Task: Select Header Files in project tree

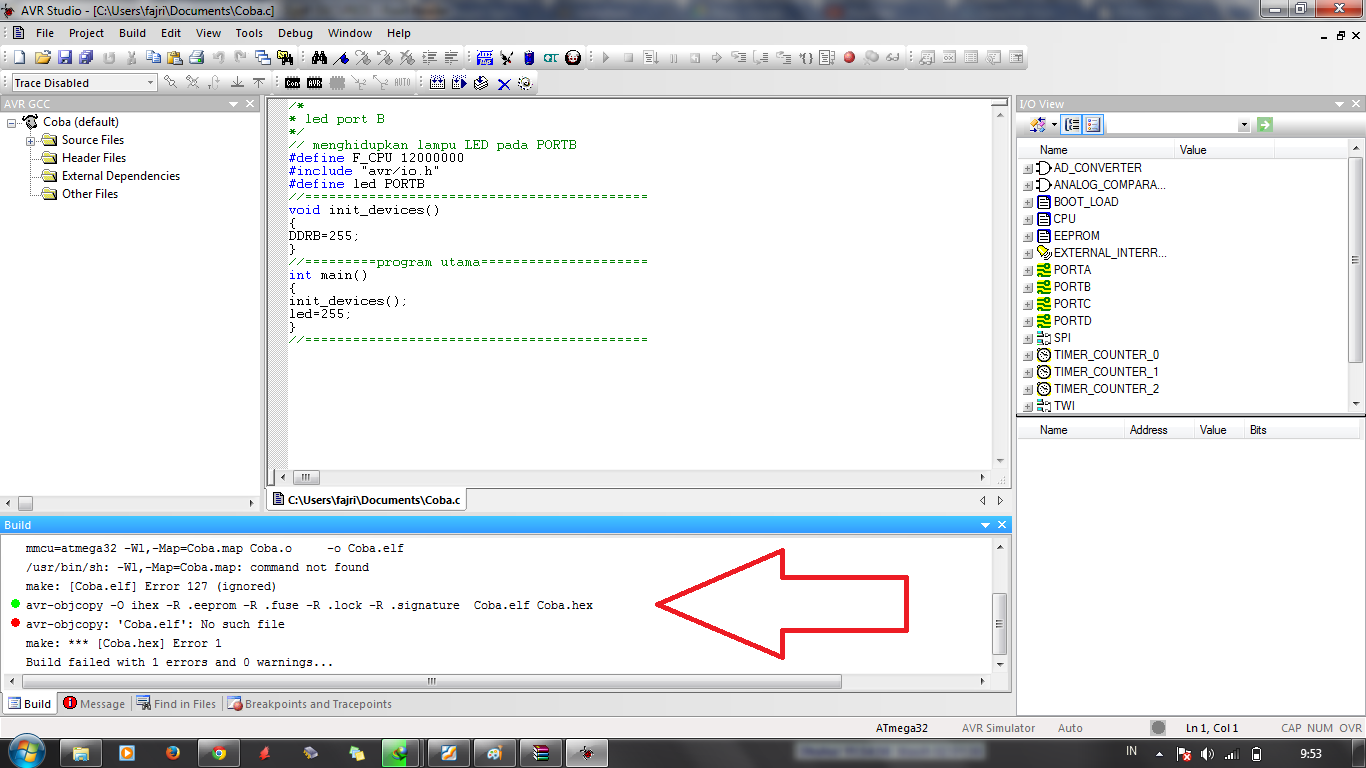Action: pos(94,158)
